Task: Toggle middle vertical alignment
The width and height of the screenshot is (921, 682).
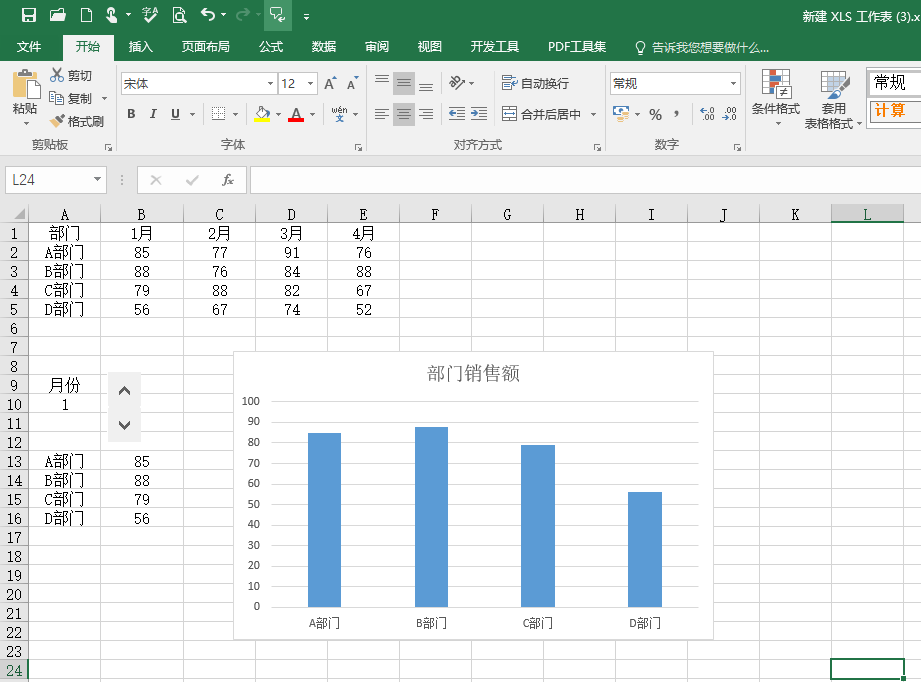Action: 404,83
